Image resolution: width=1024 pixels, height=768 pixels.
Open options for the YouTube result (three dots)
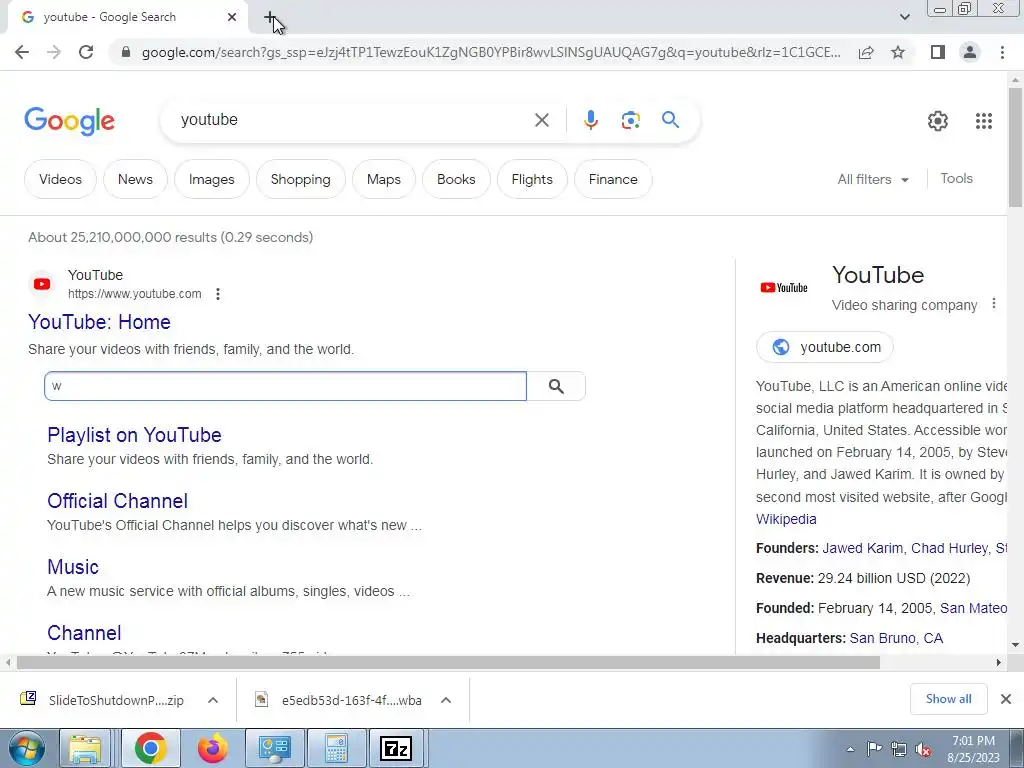pos(218,294)
